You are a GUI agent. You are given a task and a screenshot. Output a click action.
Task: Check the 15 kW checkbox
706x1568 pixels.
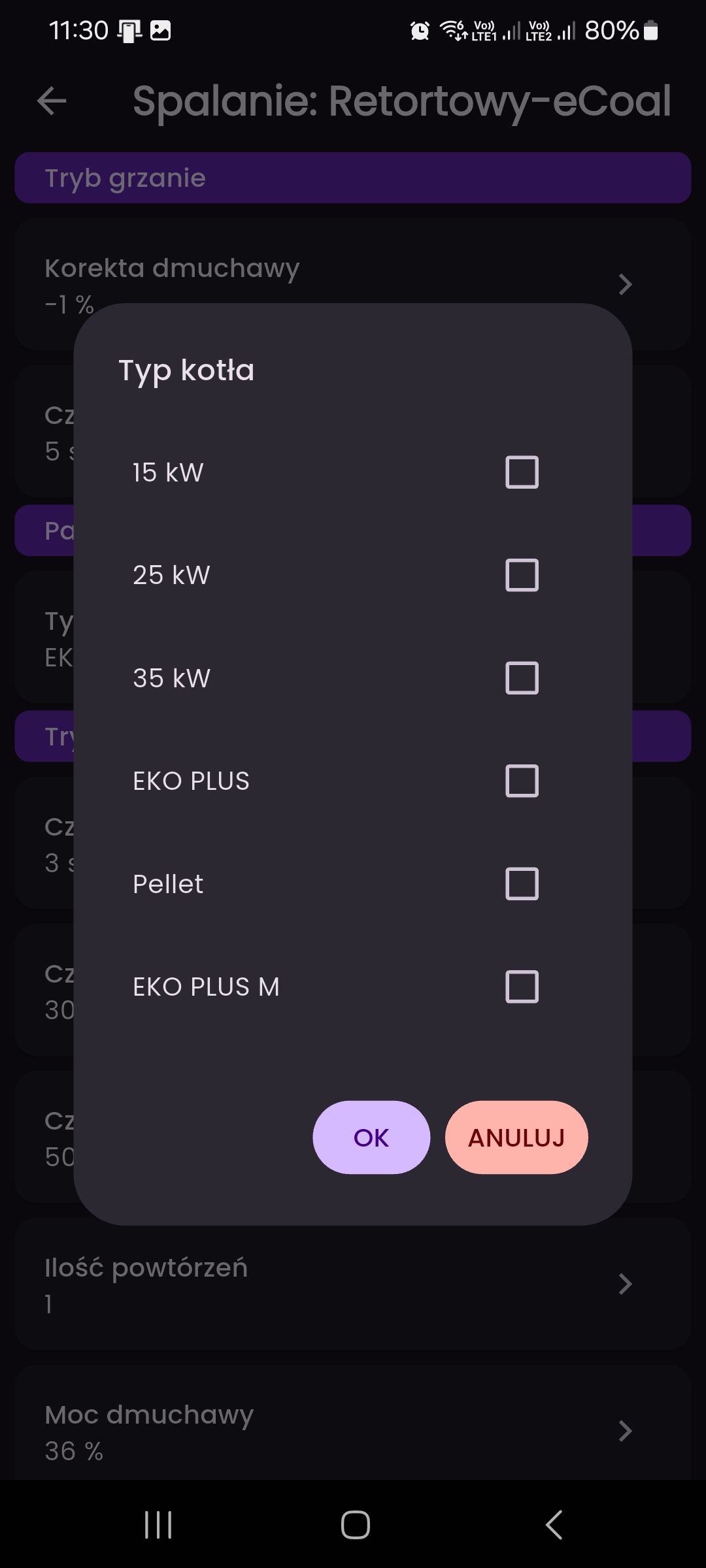point(522,472)
